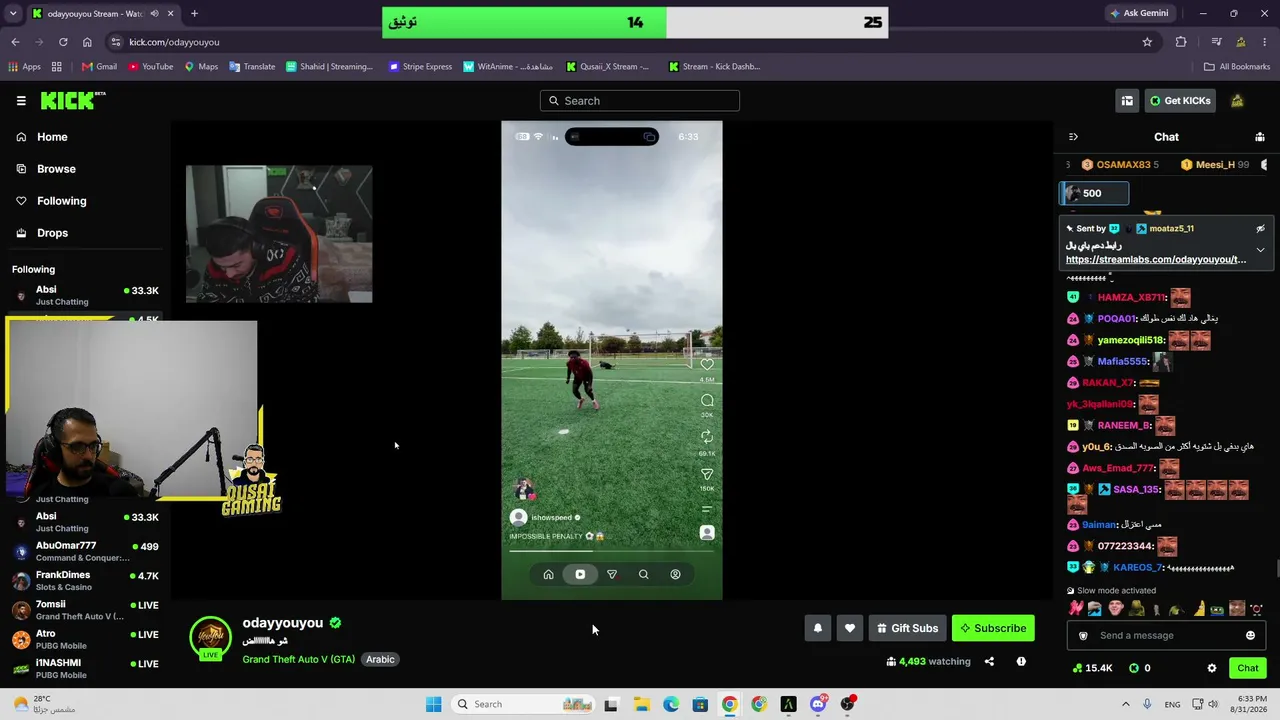1280x720 pixels.
Task: Click the Gift Subs button
Action: [907, 628]
